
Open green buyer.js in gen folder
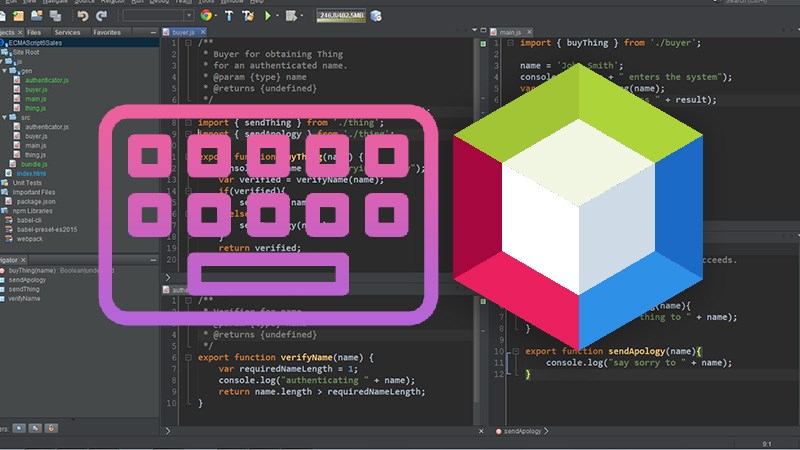(36, 89)
